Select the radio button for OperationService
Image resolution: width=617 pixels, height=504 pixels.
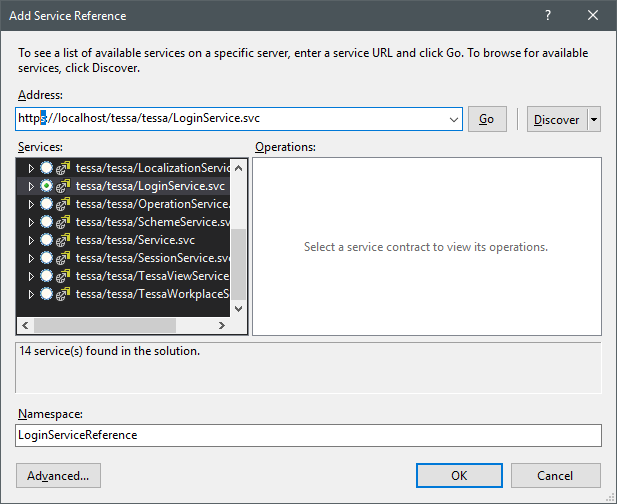coord(46,204)
